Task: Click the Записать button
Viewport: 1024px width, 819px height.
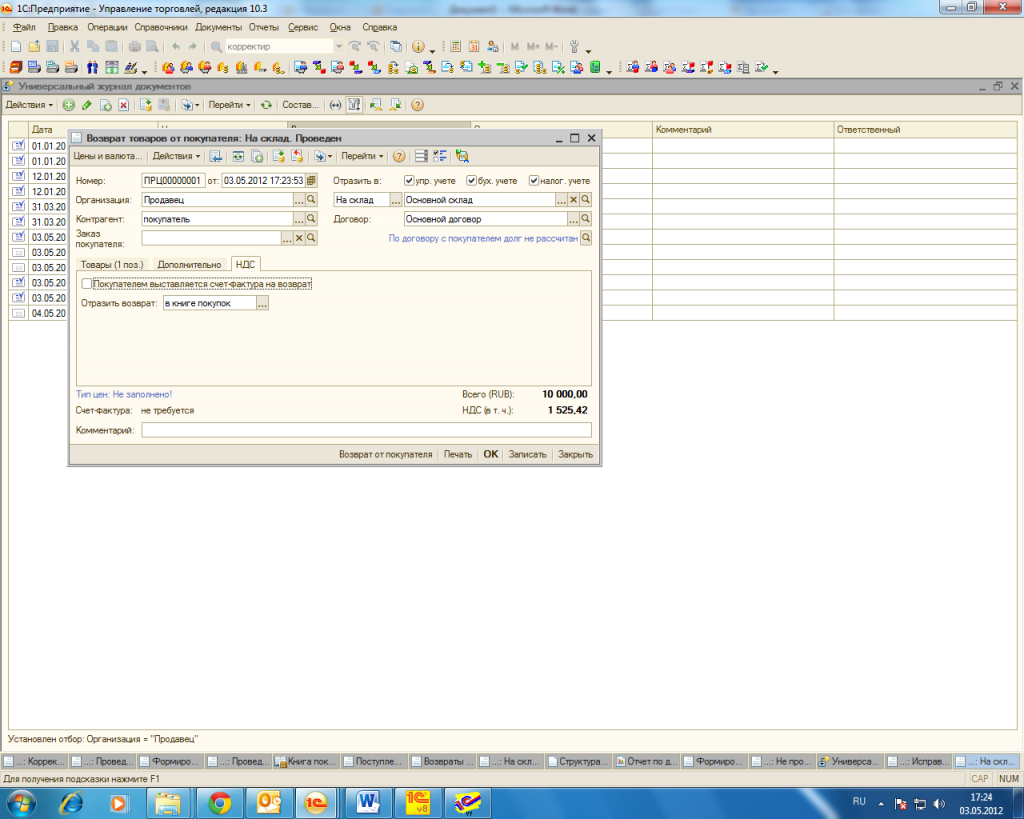Action: pyautogui.click(x=527, y=454)
